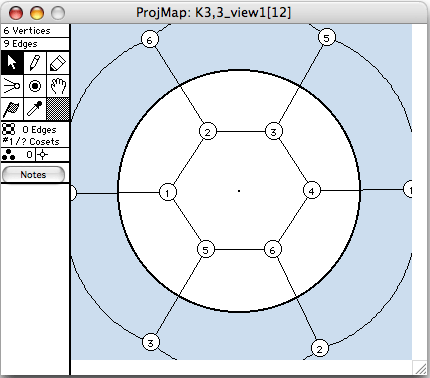Choose the eyedropper tool
The height and width of the screenshot is (378, 430).
35,109
